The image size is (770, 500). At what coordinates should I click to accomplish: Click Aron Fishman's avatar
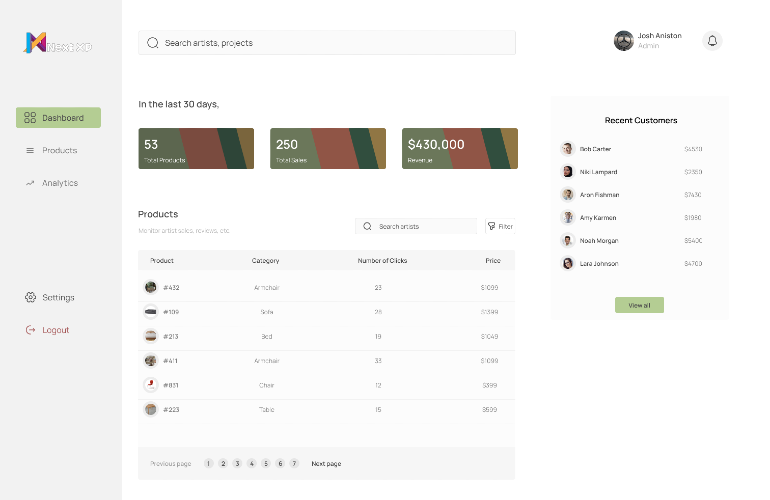568,194
